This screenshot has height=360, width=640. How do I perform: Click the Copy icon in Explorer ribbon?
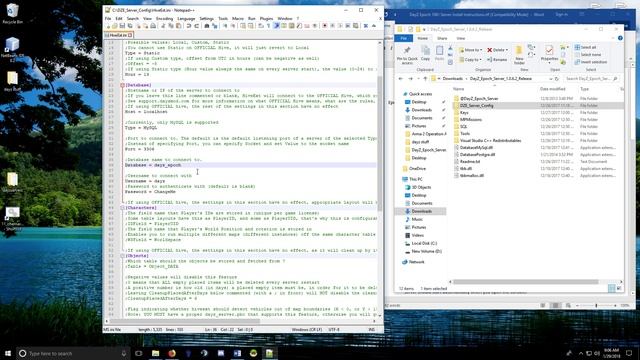pyautogui.click(x=425, y=53)
